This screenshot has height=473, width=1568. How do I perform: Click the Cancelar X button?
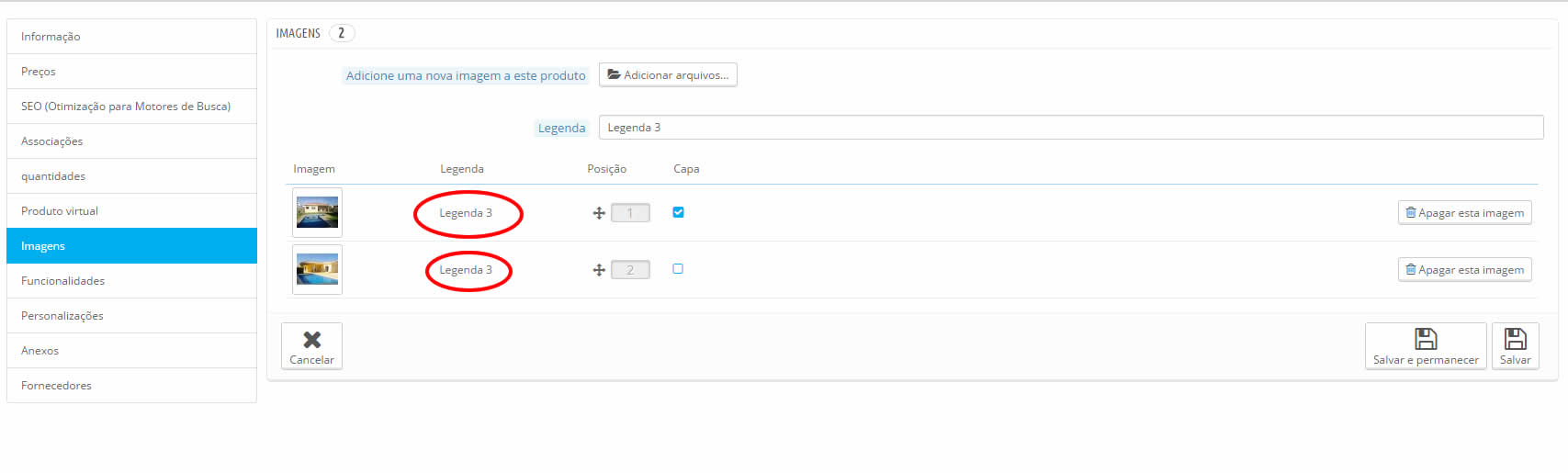click(x=311, y=346)
